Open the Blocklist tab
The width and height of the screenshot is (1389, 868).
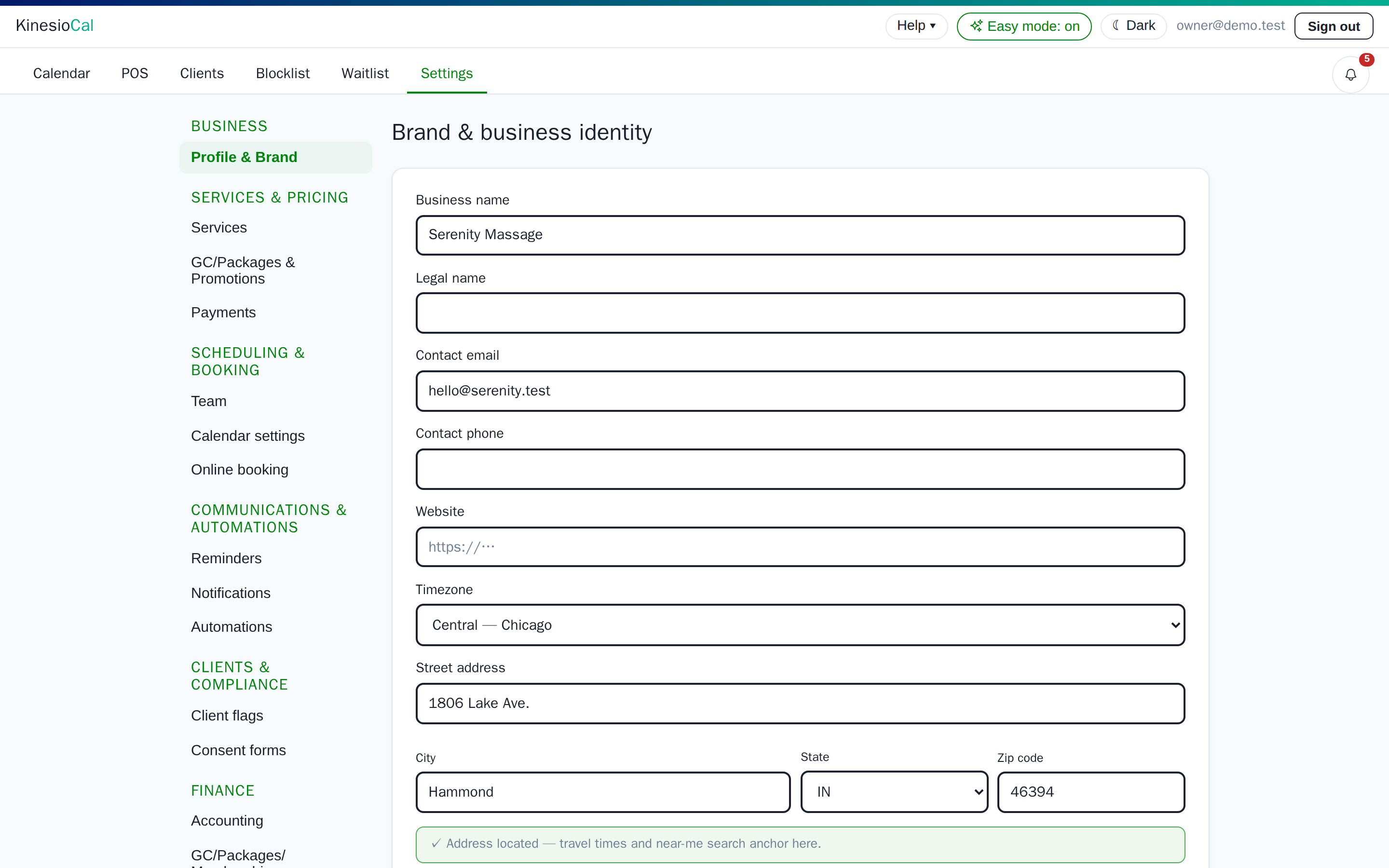pyautogui.click(x=283, y=73)
